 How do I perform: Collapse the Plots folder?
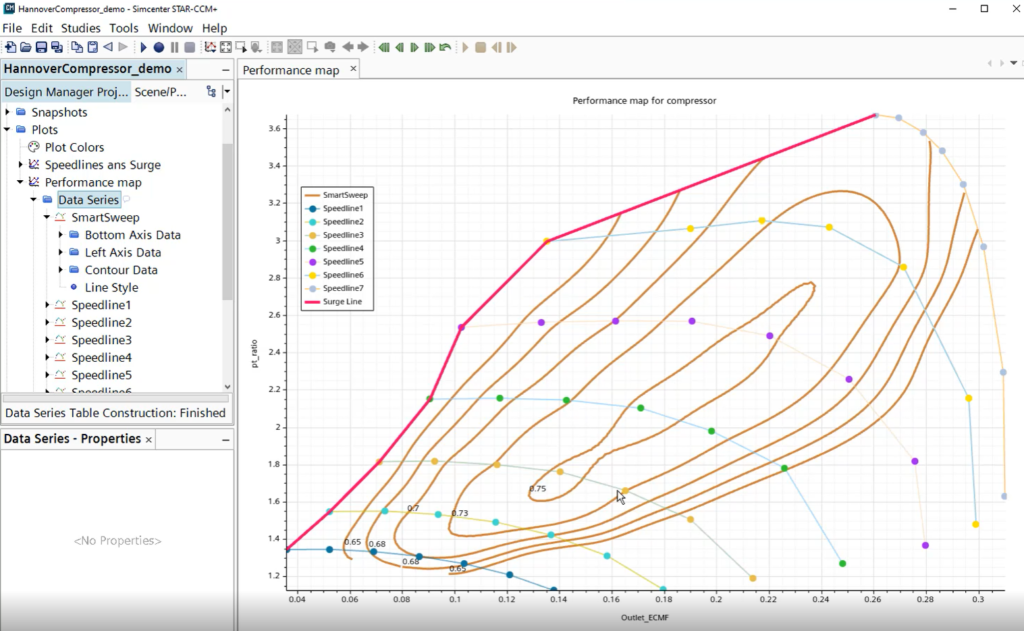(x=8, y=129)
